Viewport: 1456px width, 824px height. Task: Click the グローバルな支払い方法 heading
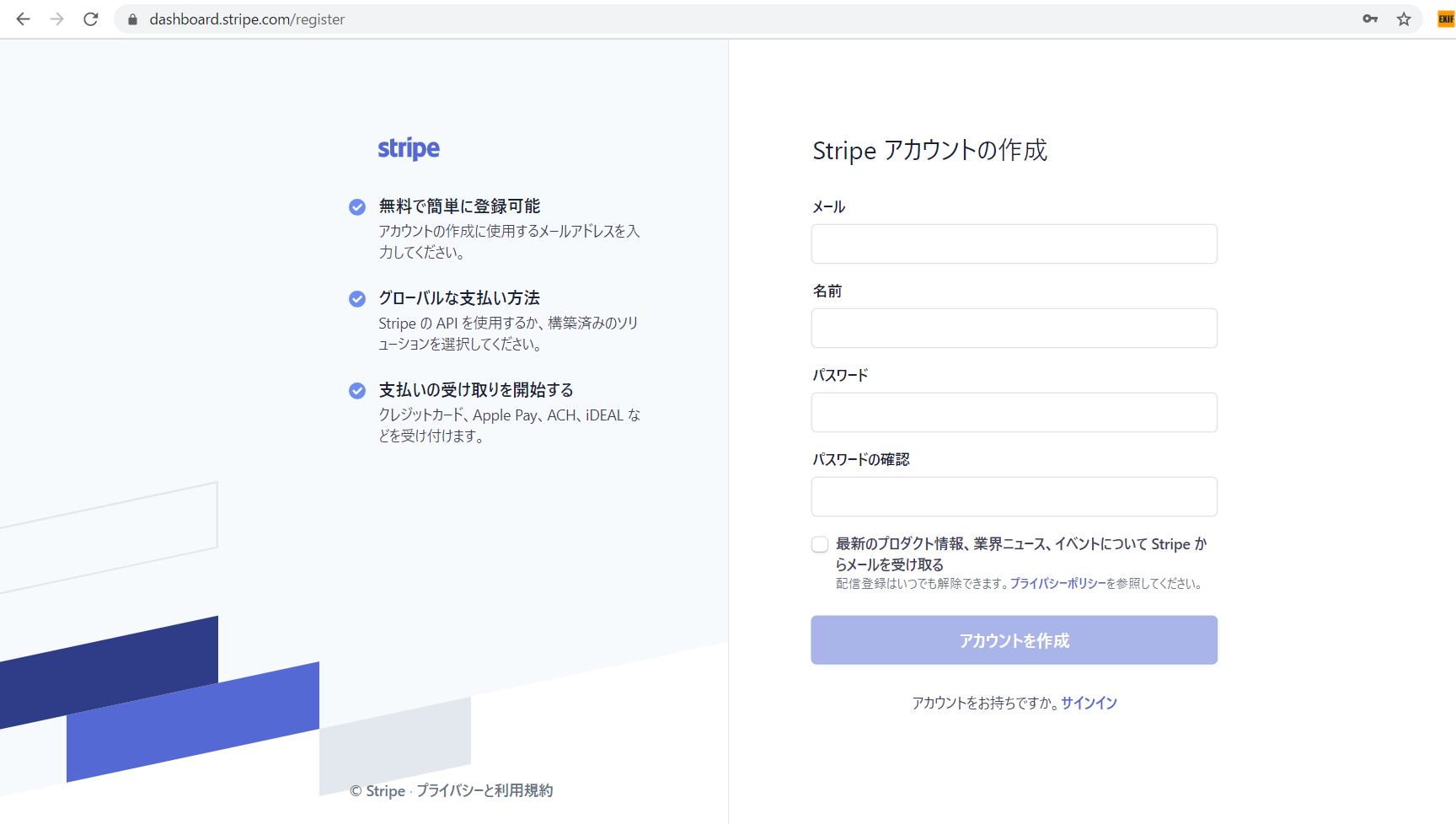coord(459,297)
